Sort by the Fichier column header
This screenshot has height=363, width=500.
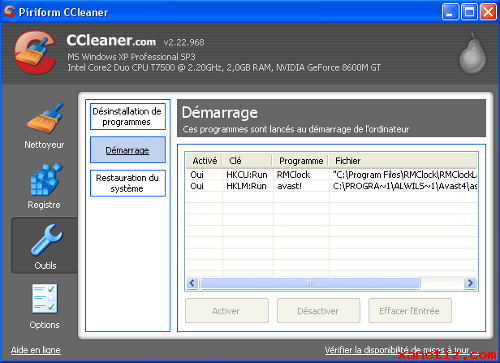click(403, 161)
